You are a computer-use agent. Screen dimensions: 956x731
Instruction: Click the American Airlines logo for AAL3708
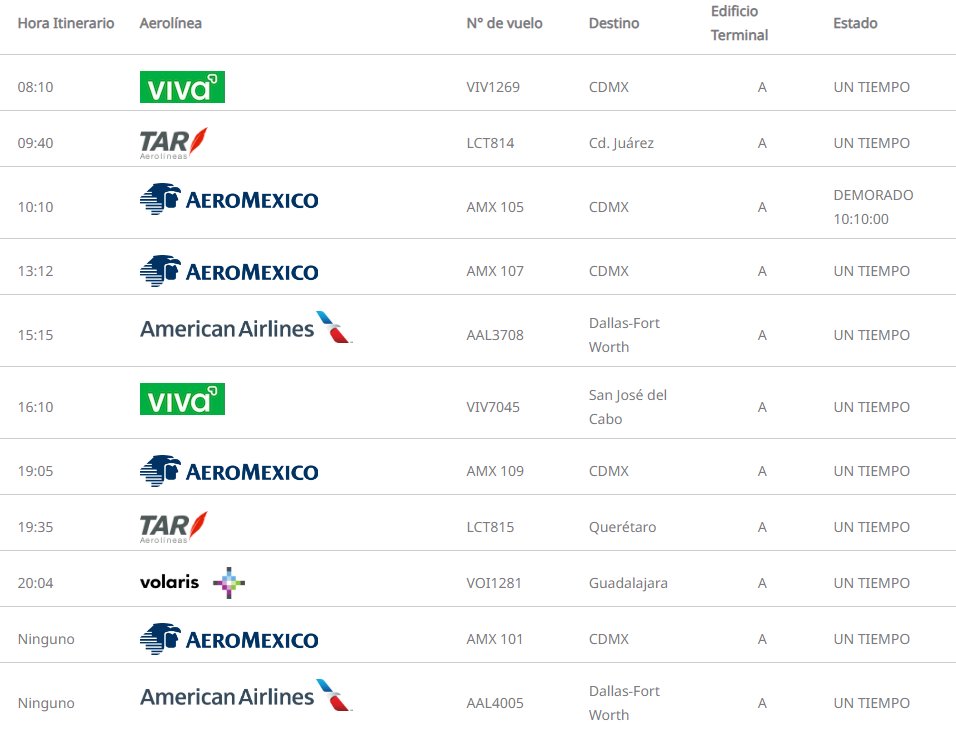click(x=246, y=327)
